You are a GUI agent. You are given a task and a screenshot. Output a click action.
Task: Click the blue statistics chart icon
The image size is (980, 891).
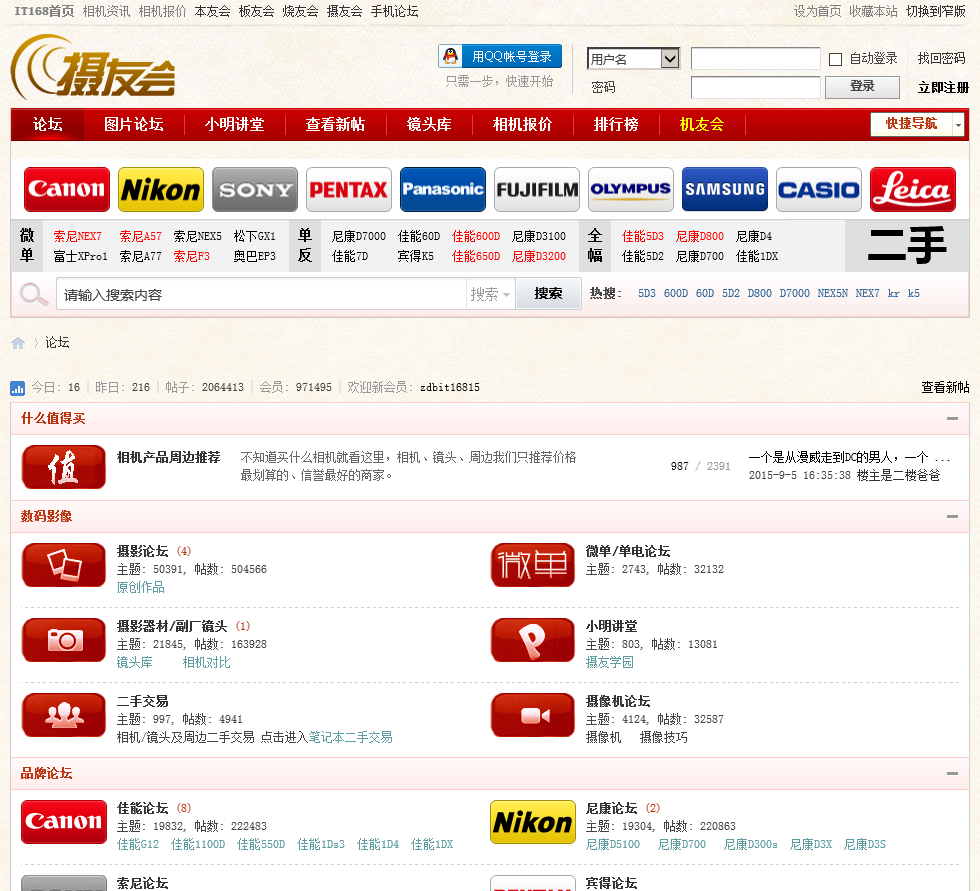(x=18, y=388)
